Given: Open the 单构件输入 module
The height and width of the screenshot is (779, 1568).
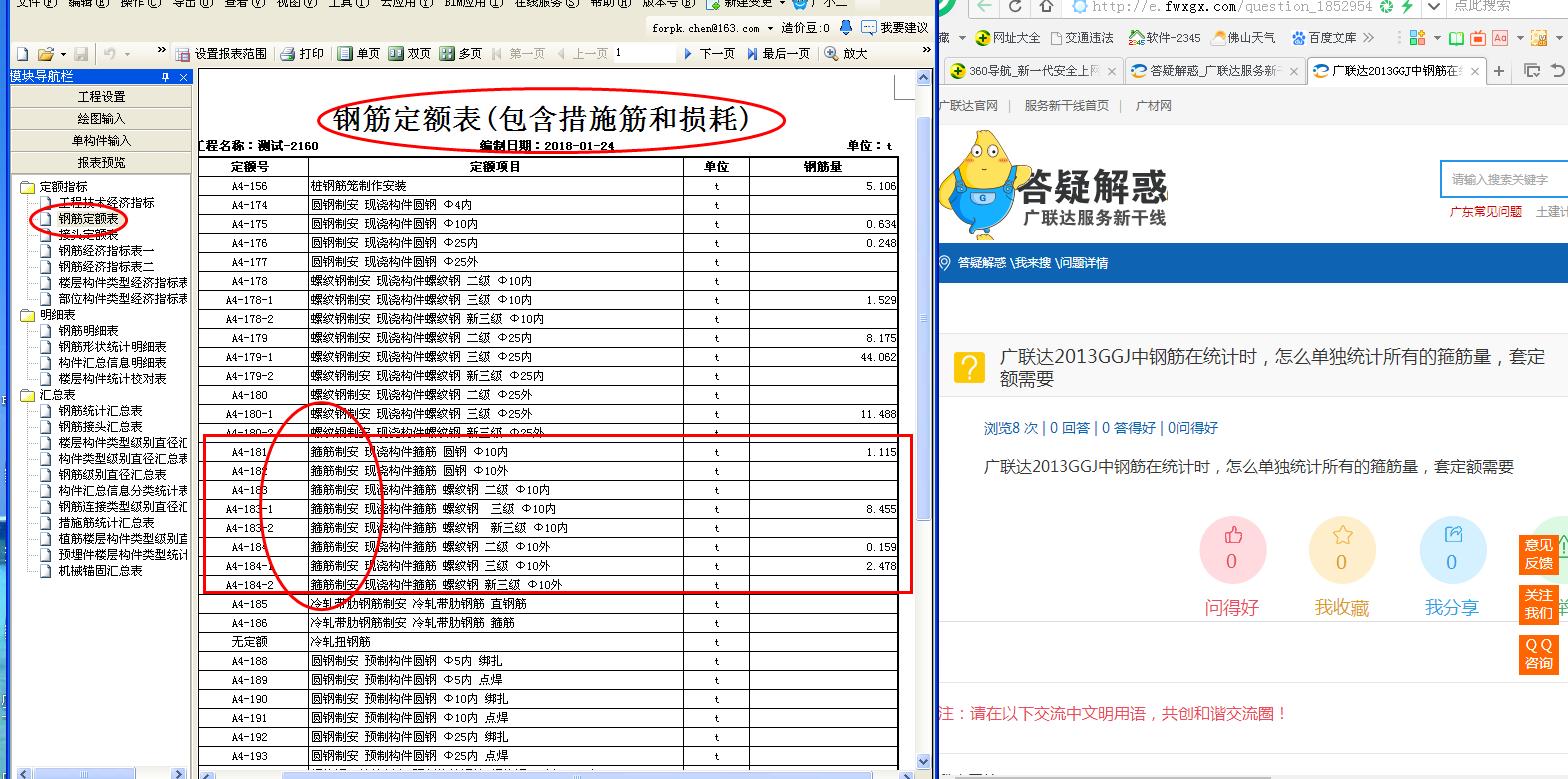Looking at the screenshot, I should pos(101,141).
